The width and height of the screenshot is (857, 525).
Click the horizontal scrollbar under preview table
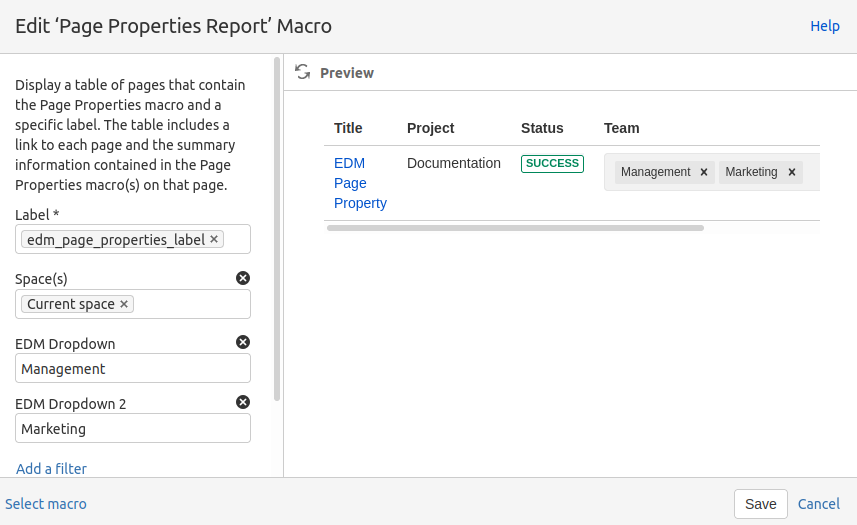(x=515, y=228)
